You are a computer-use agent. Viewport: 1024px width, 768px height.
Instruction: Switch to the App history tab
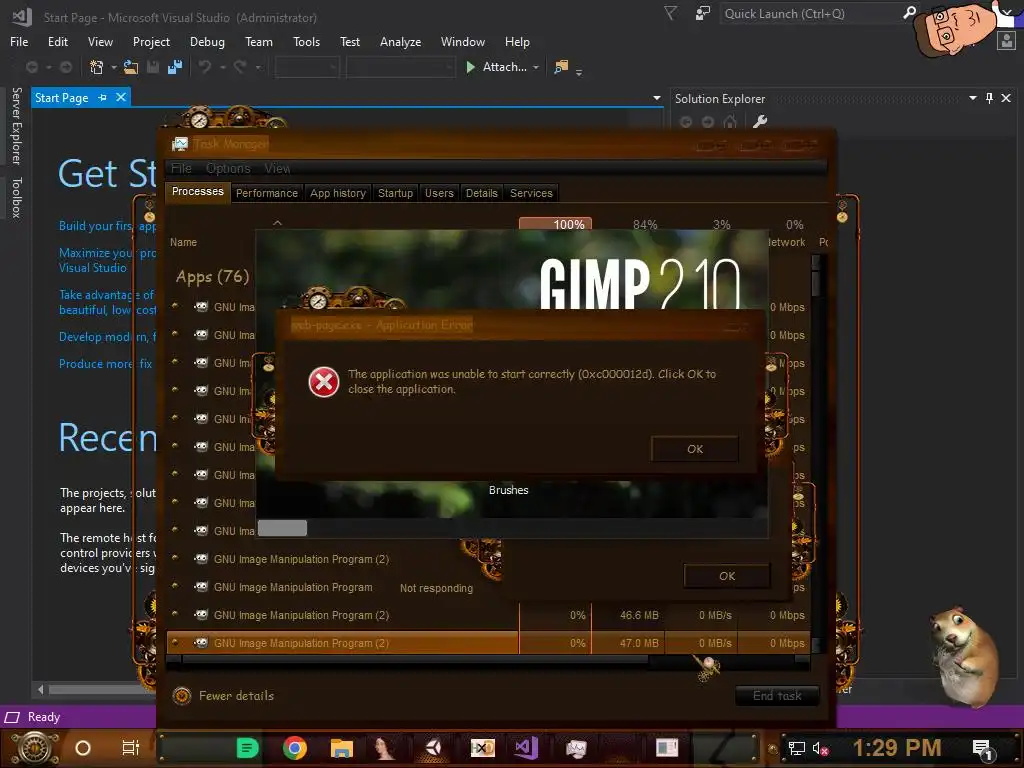point(338,193)
